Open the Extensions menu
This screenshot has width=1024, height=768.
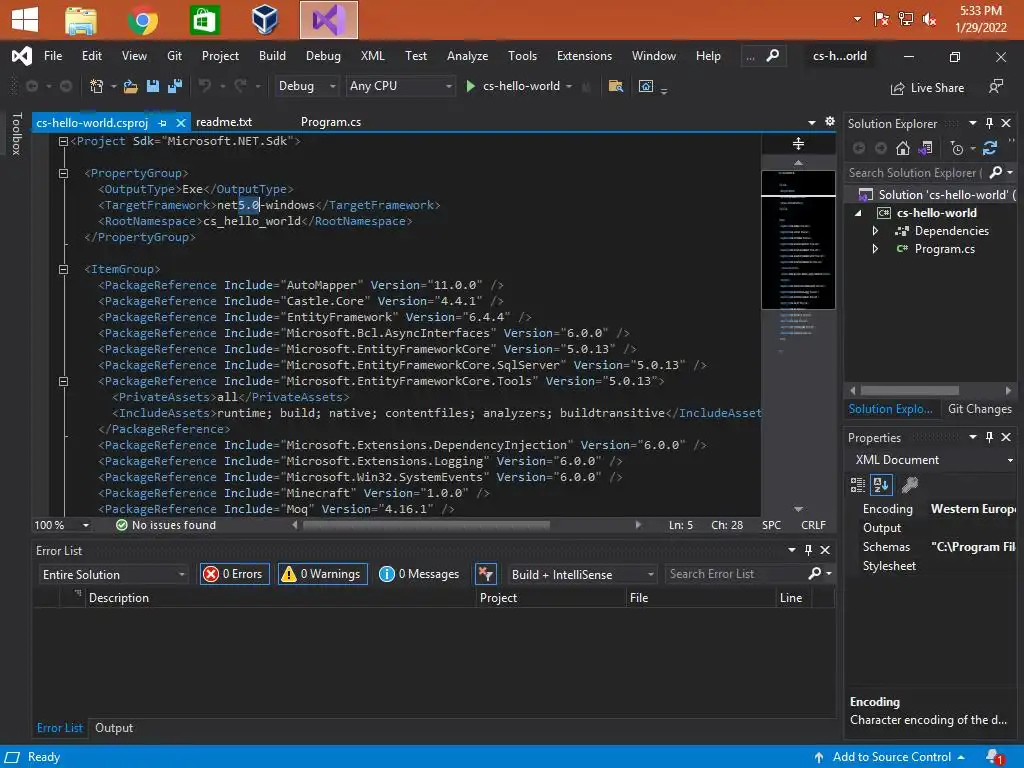coord(584,56)
